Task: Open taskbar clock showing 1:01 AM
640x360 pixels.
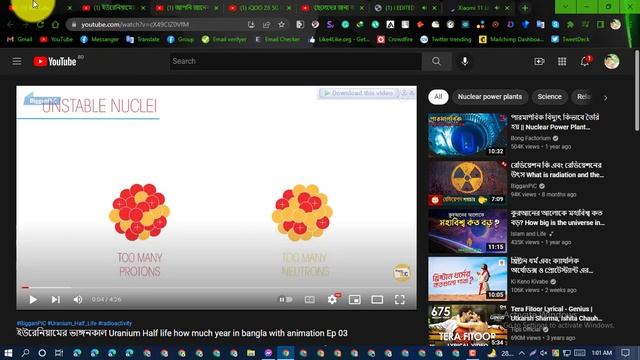Action: coord(602,353)
